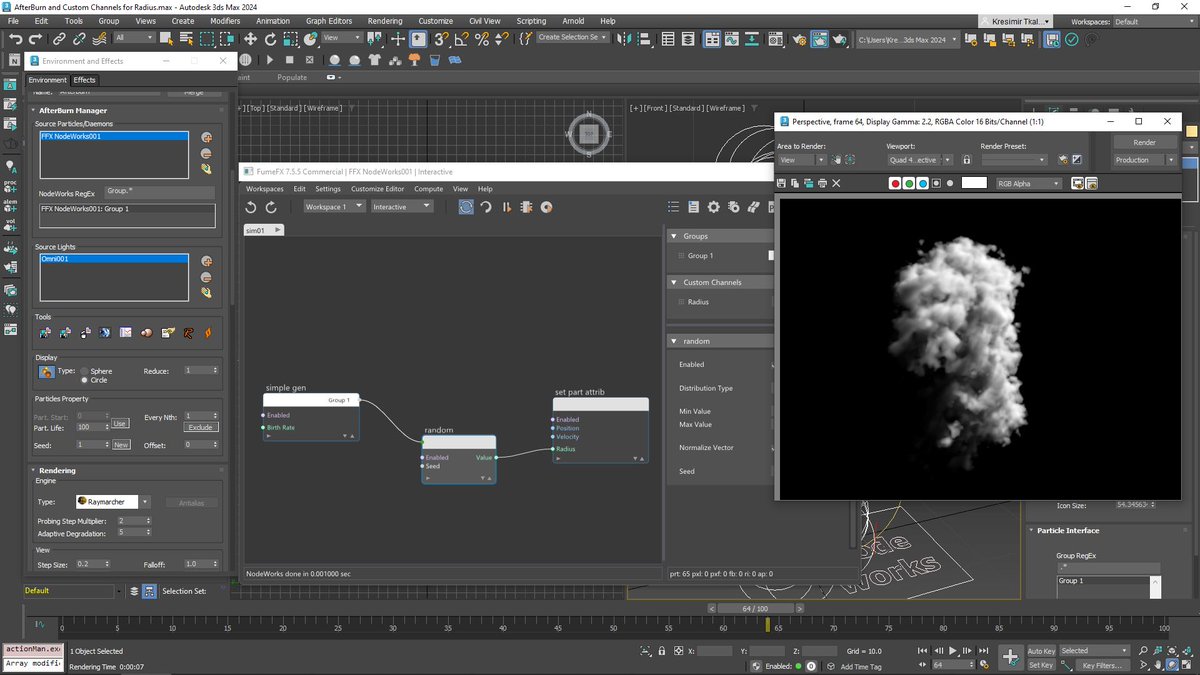Viewport: 1200px width, 675px height.
Task: Toggle monochrome display in render window
Action: [950, 183]
